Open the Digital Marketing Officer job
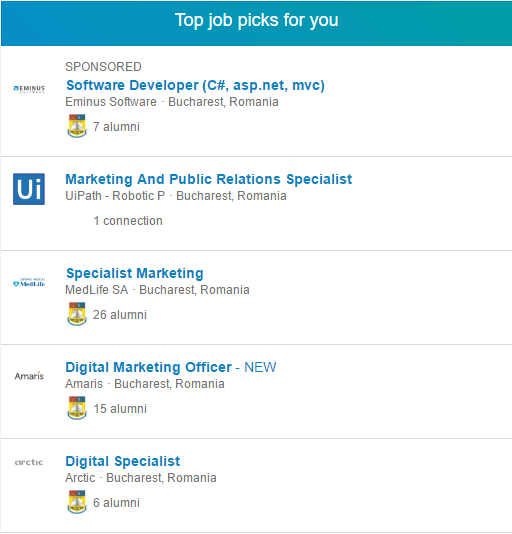 pyautogui.click(x=149, y=367)
